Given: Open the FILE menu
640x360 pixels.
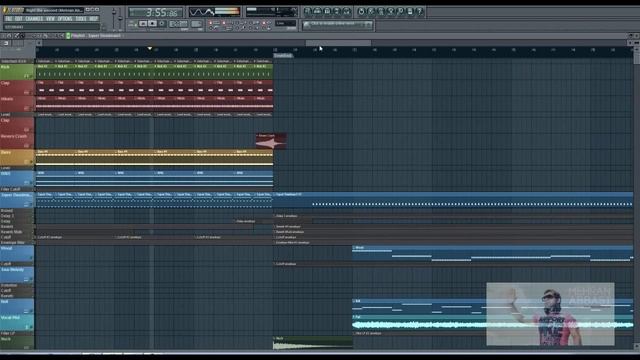Looking at the screenshot, I should point(9,19).
